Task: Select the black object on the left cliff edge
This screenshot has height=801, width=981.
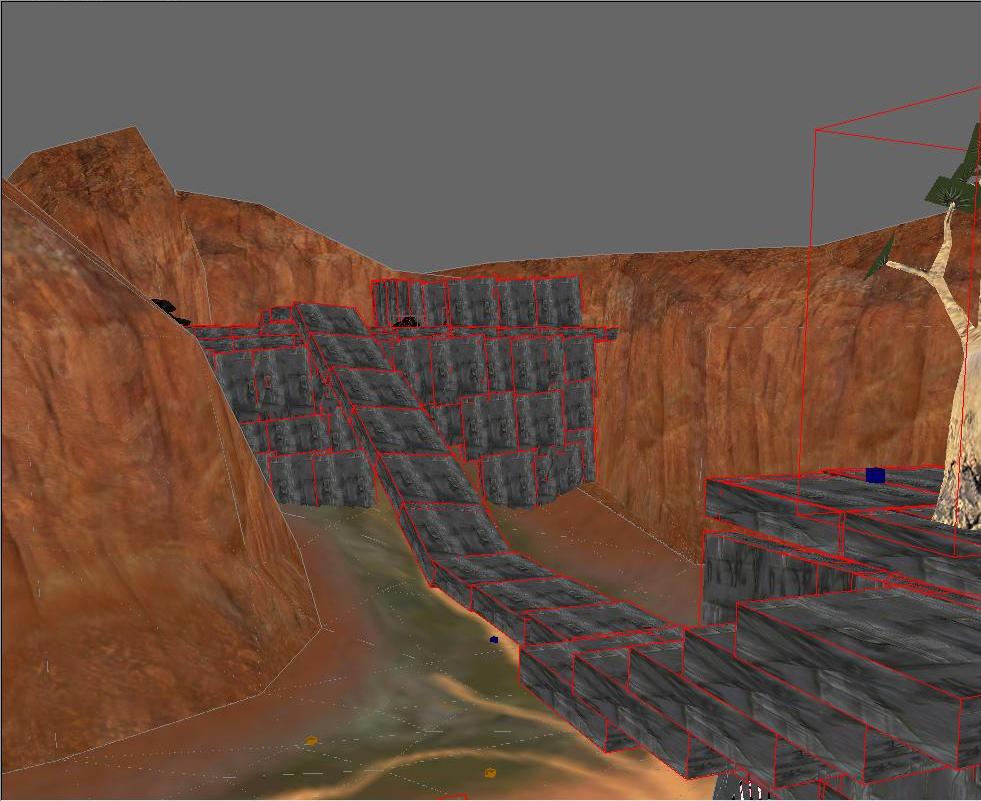Action: [170, 312]
